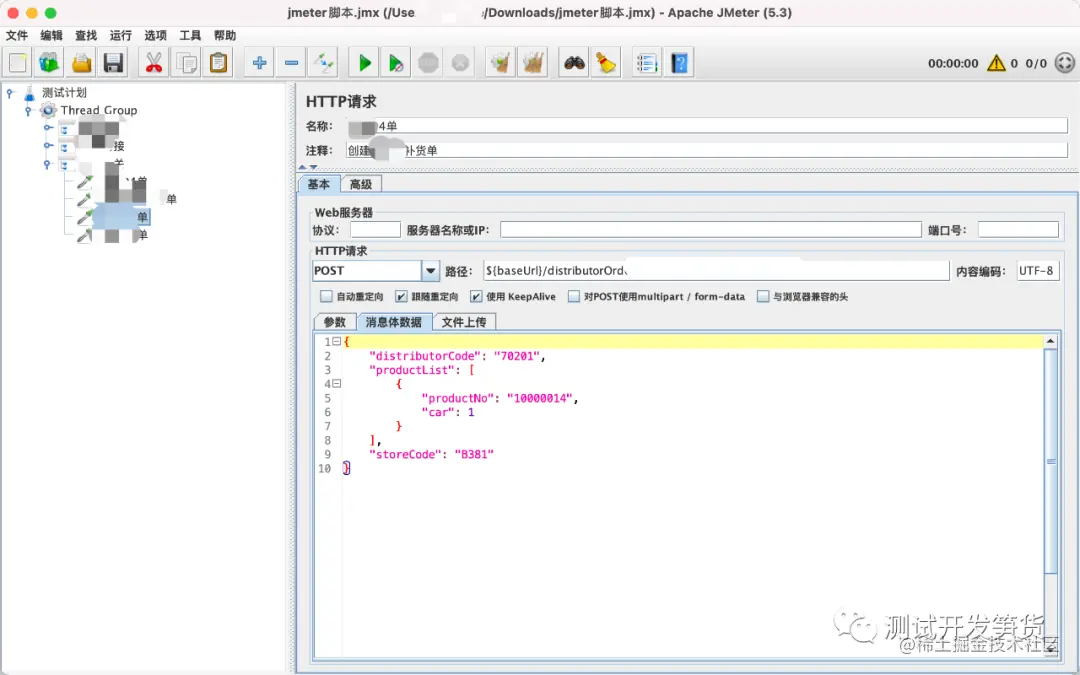Click the Thread Group gear icon
Viewport: 1080px width, 675px height.
point(48,110)
